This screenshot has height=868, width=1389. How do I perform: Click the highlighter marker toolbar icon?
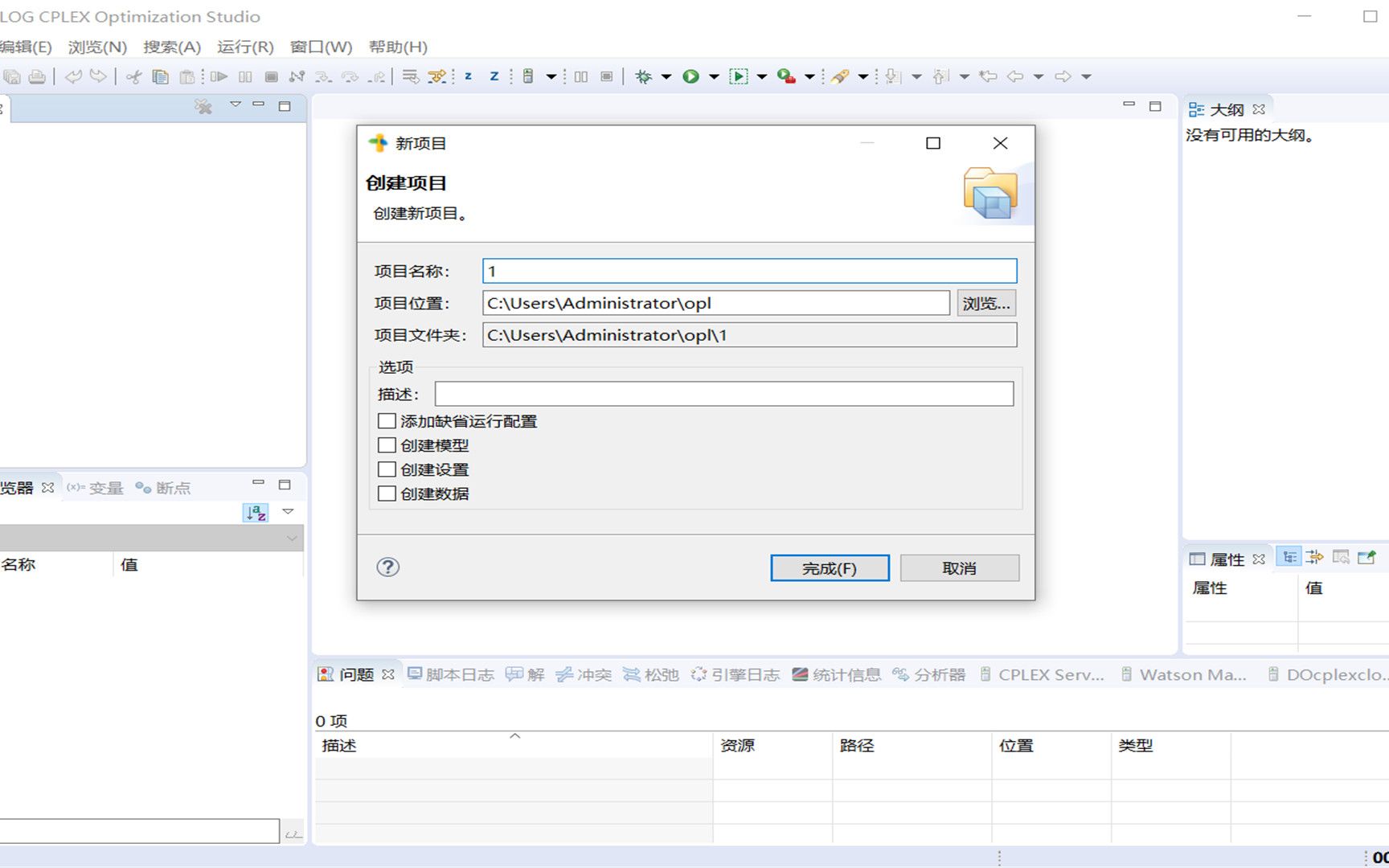tap(840, 76)
